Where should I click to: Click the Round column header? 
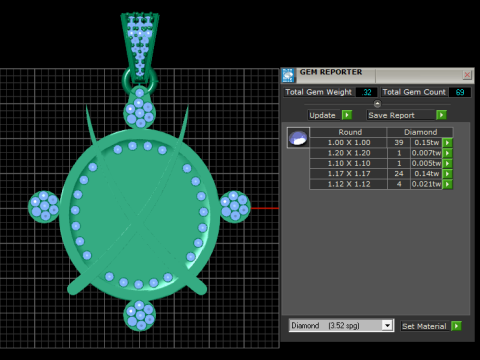[348, 132]
